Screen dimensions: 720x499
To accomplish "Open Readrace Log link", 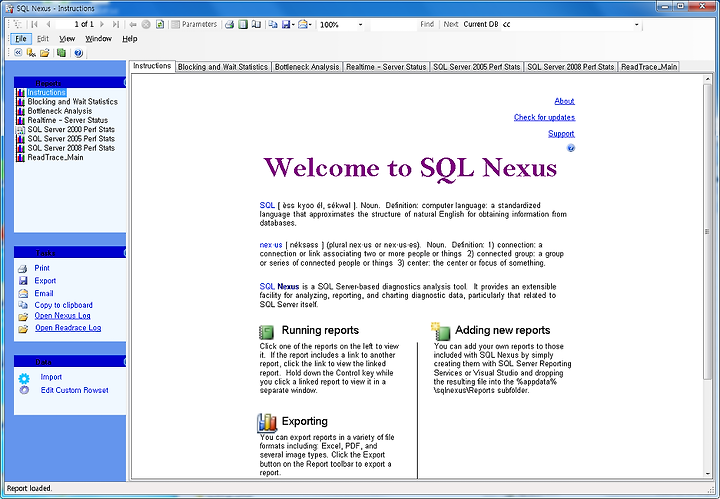I will pos(68,327).
